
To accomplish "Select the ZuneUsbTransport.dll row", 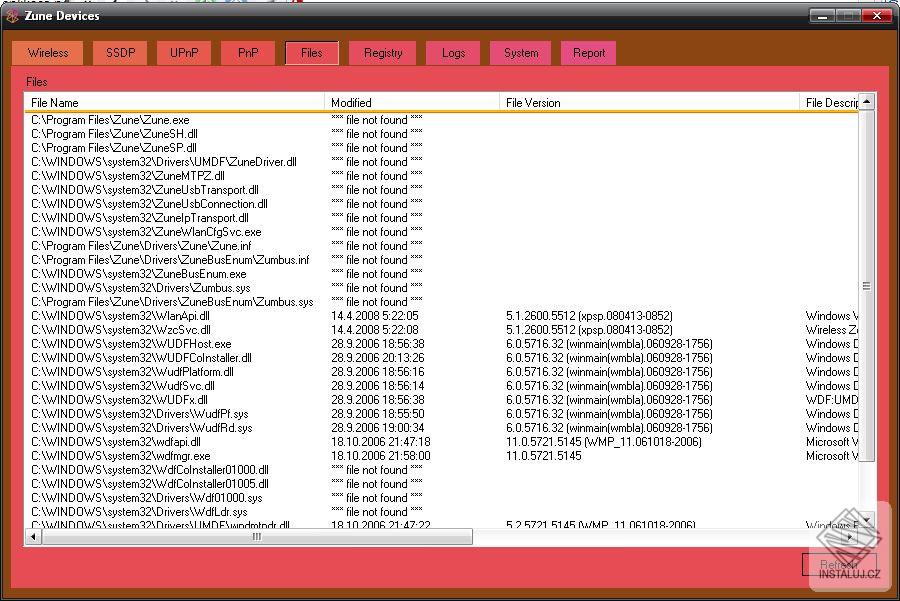I will pyautogui.click(x=442, y=190).
